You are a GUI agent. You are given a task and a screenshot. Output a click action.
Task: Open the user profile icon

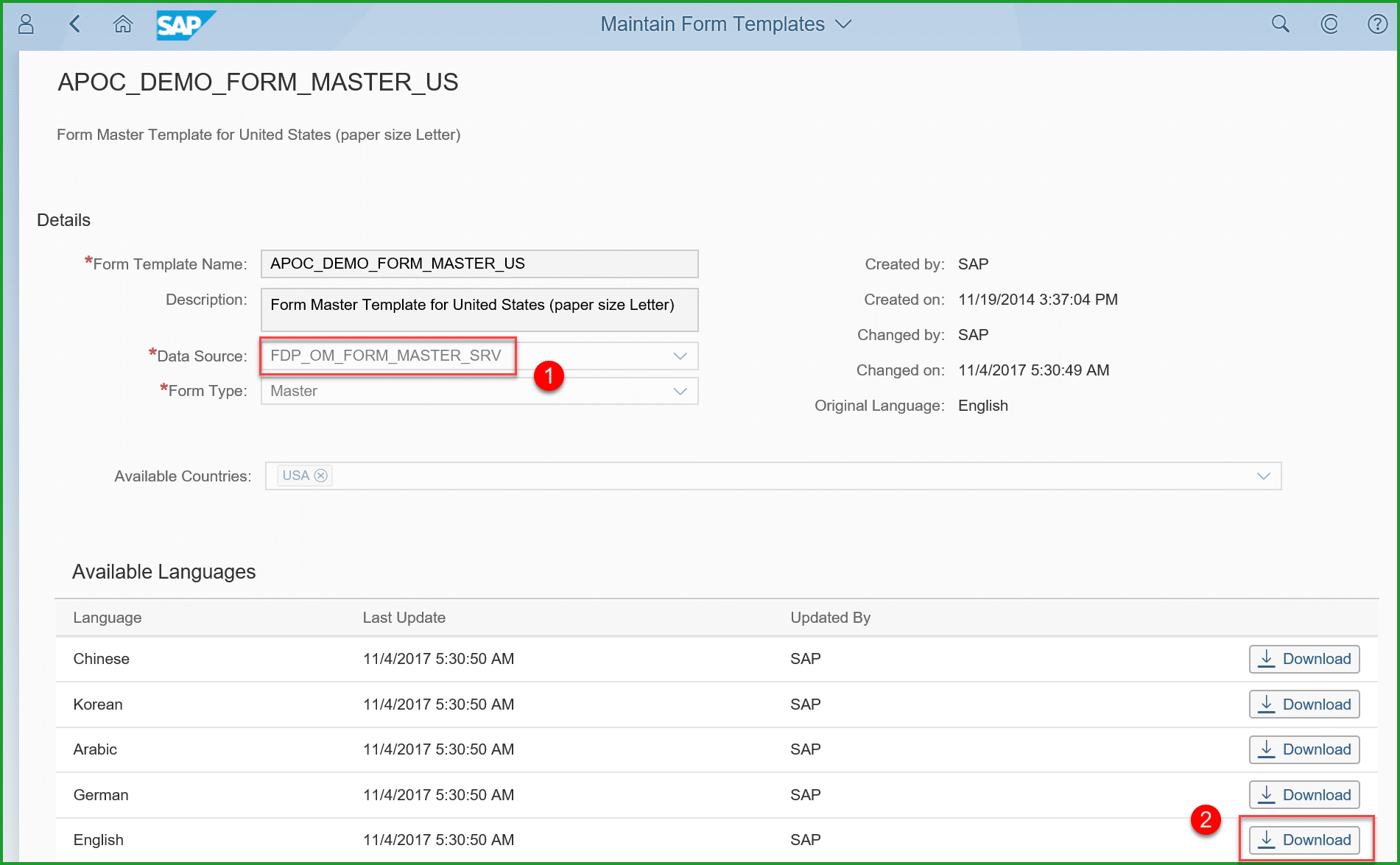coord(26,24)
